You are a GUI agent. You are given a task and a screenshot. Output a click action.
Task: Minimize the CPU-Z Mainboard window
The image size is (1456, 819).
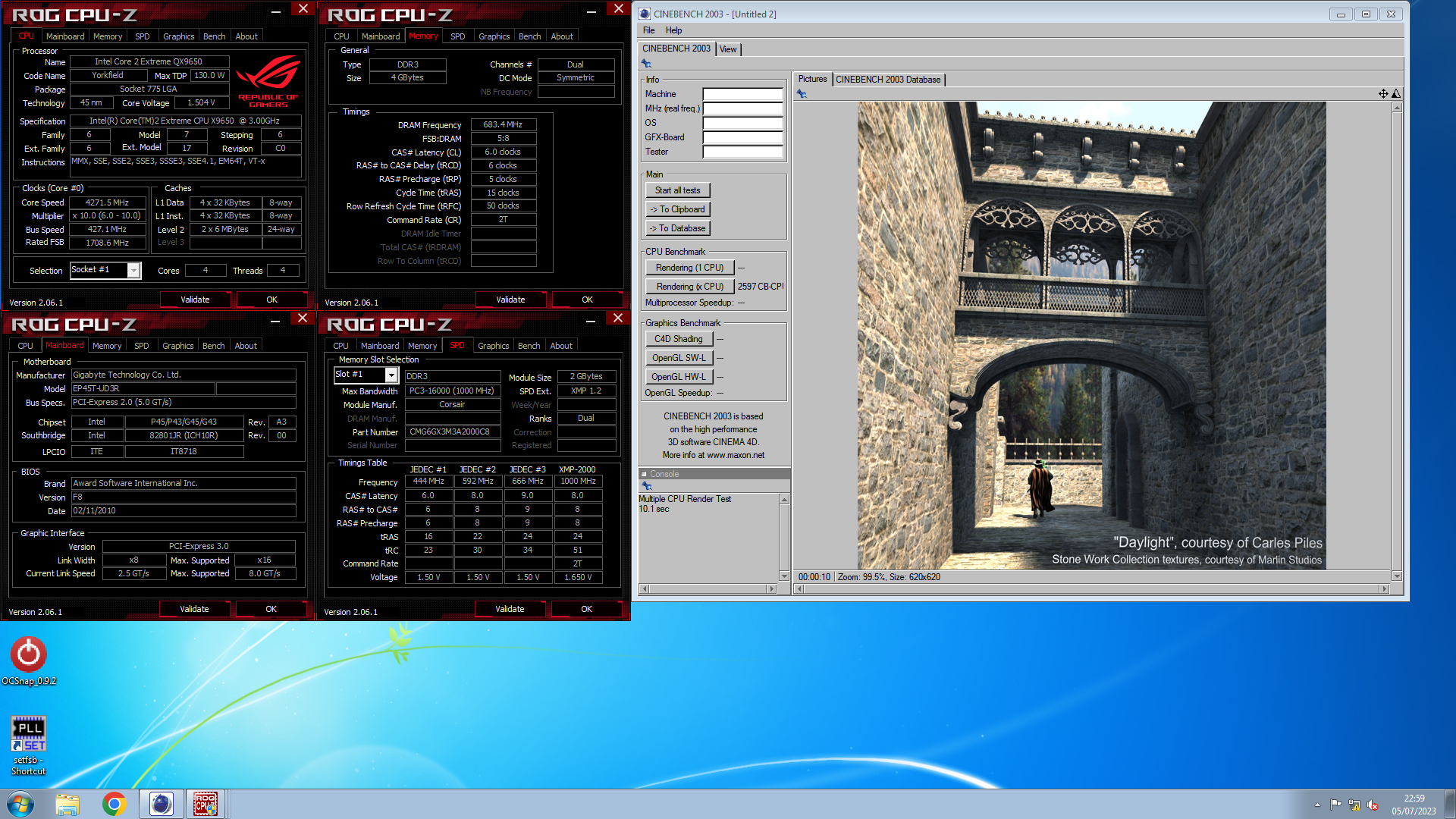pyautogui.click(x=275, y=320)
